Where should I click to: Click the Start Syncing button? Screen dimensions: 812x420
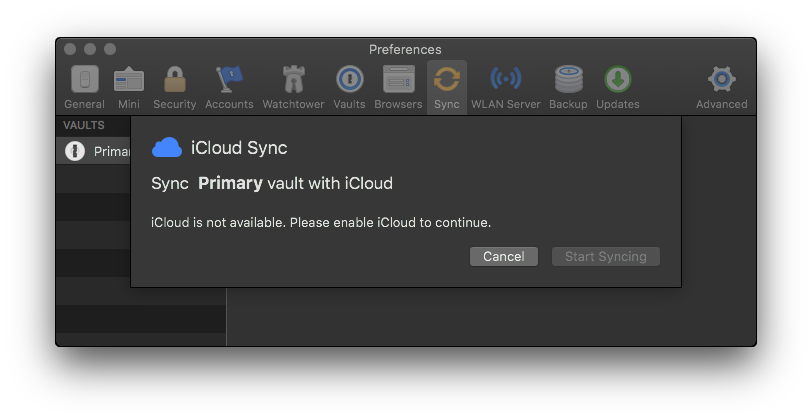pos(605,256)
